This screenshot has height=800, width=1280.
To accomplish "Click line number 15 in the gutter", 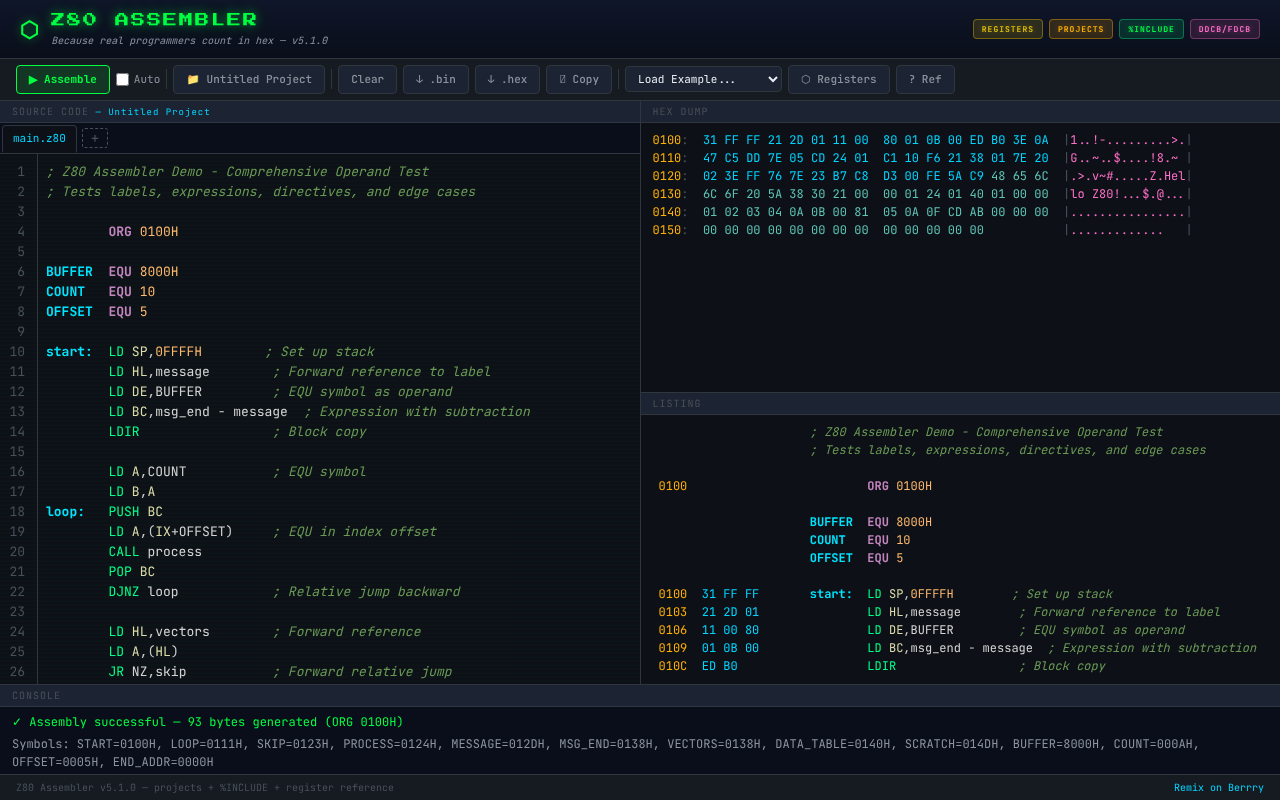I will (x=17, y=452).
